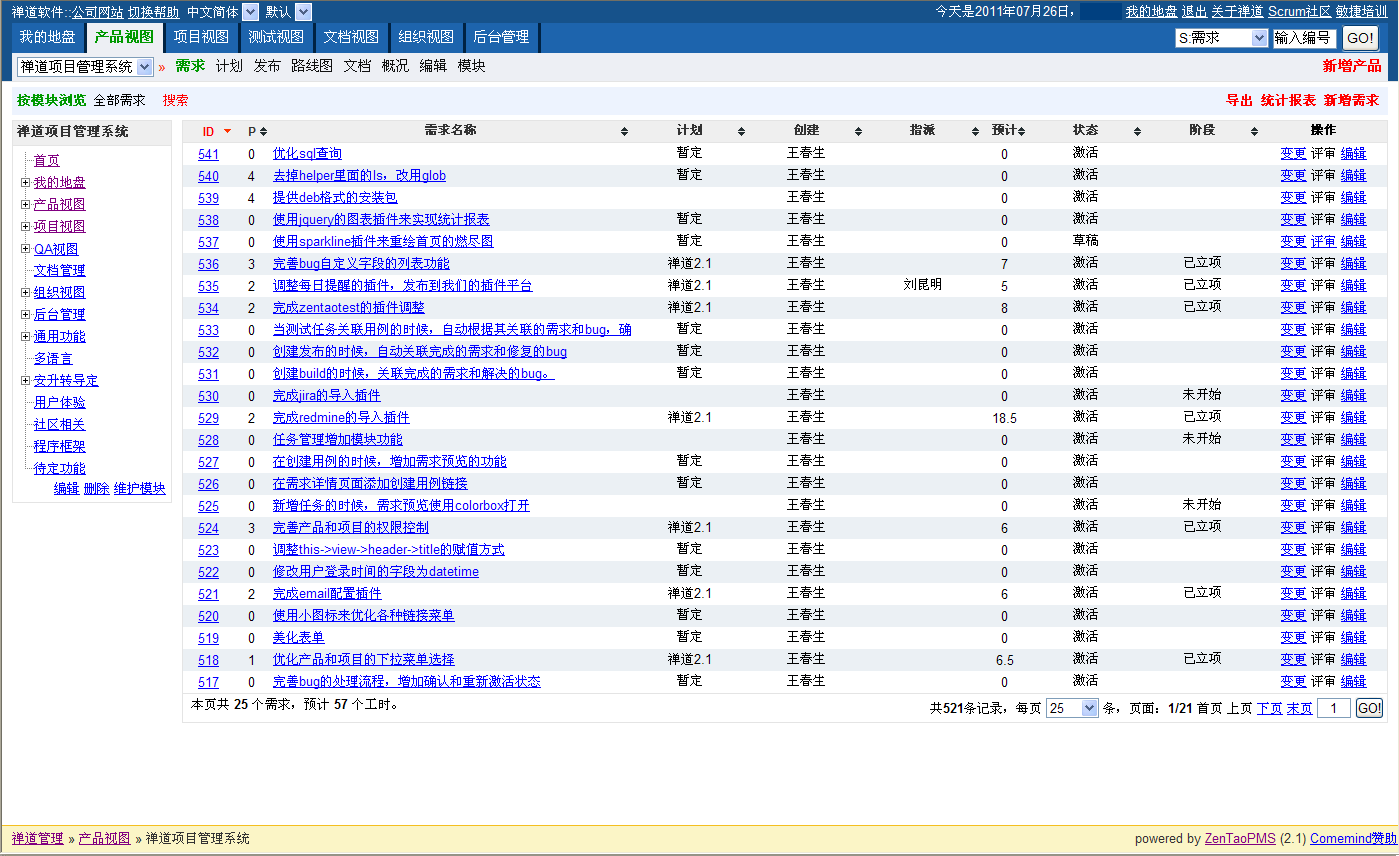
Task: Expand the 后台管理 module tree node
Action: (25, 314)
